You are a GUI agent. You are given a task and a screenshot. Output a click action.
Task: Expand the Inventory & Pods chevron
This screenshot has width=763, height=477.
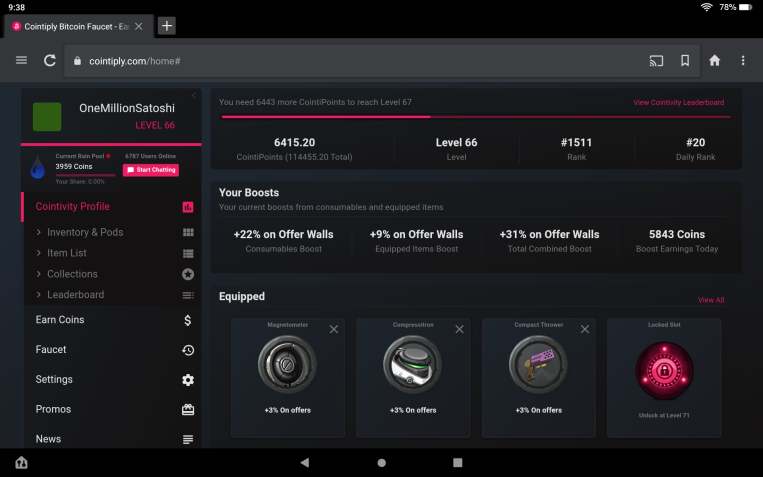point(38,232)
